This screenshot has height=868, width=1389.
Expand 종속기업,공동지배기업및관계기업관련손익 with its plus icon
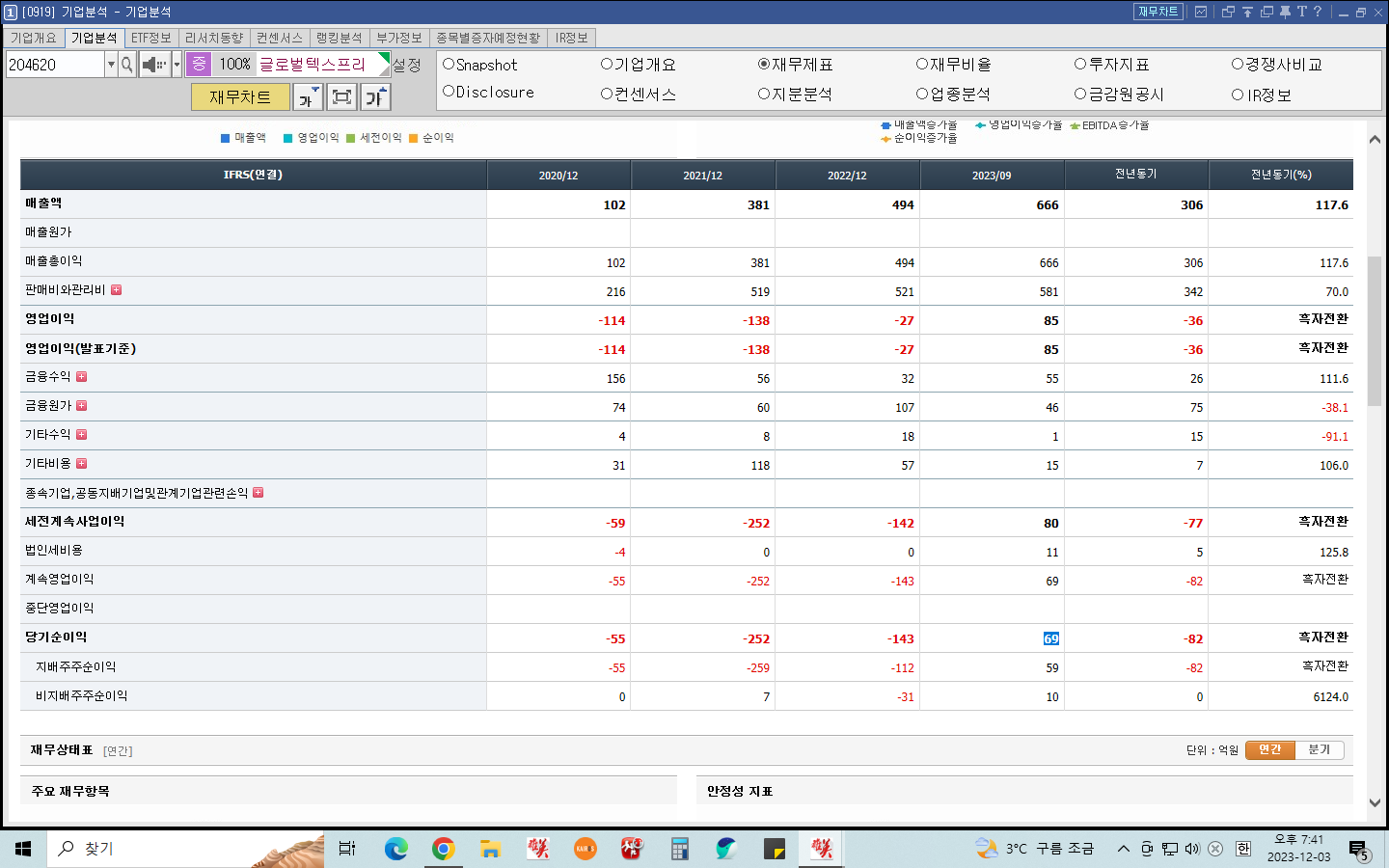[258, 492]
